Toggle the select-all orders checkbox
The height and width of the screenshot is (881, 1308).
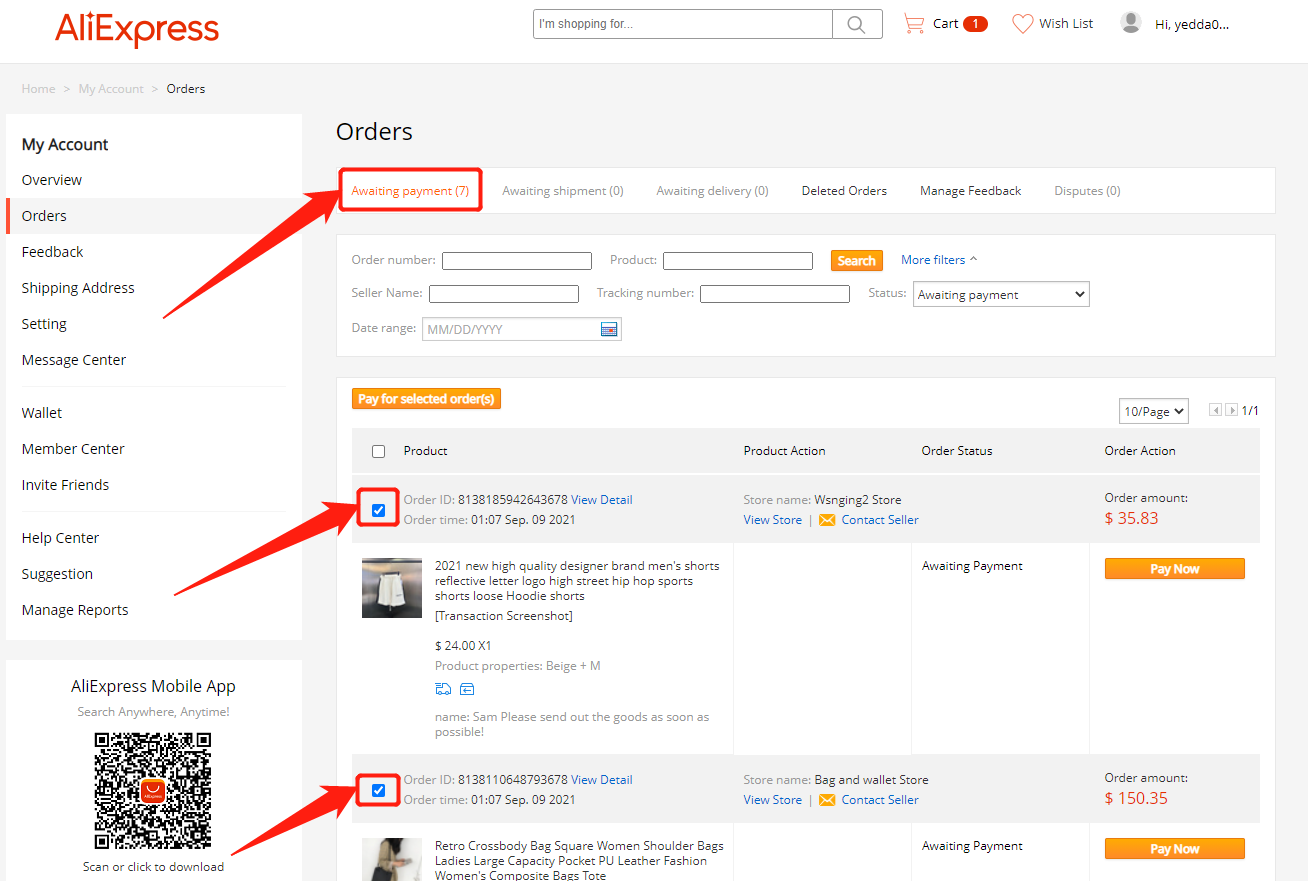pyautogui.click(x=378, y=451)
